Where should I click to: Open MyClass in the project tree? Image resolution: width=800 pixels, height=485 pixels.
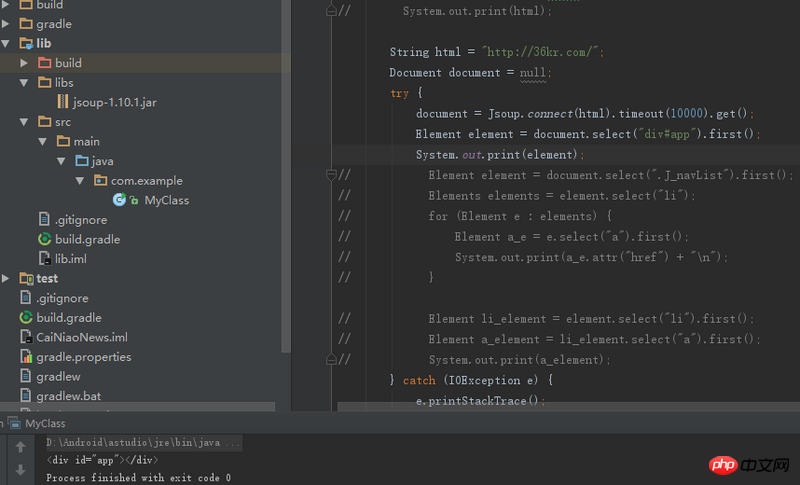point(166,200)
